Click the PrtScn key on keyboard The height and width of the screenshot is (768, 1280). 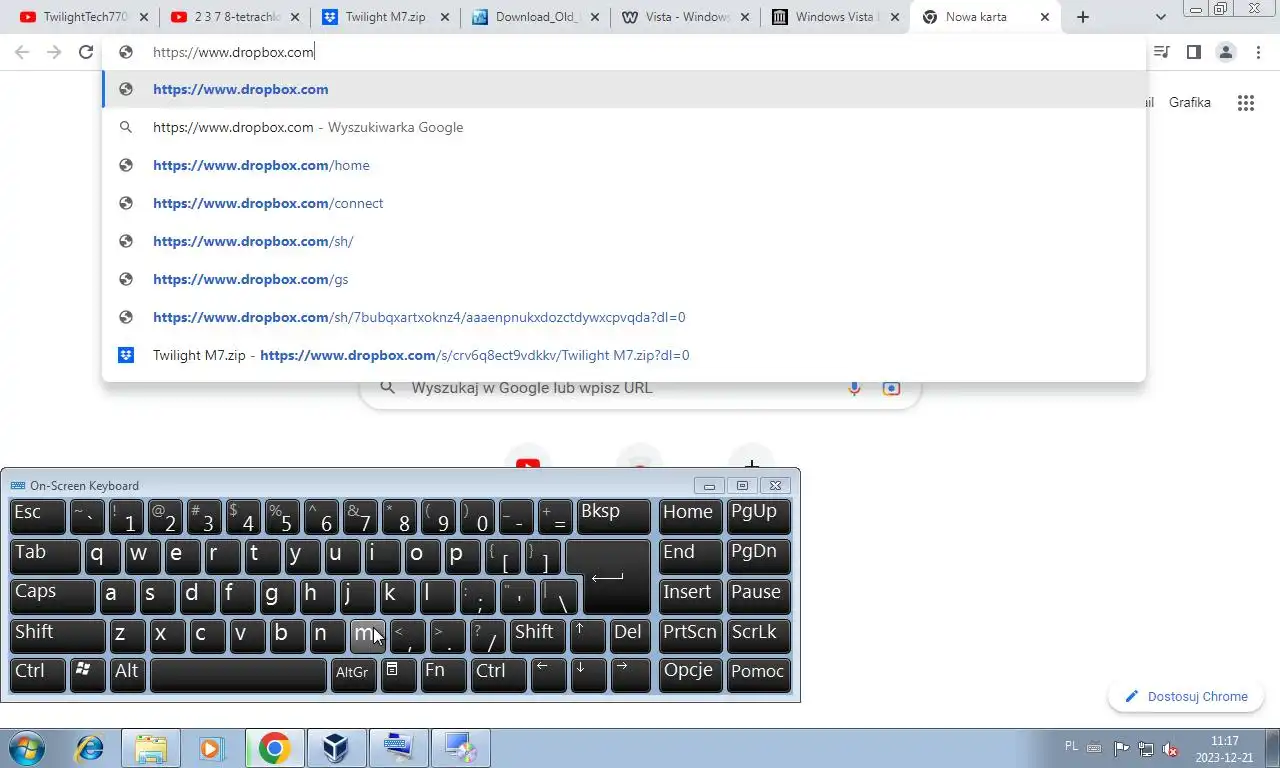click(690, 635)
